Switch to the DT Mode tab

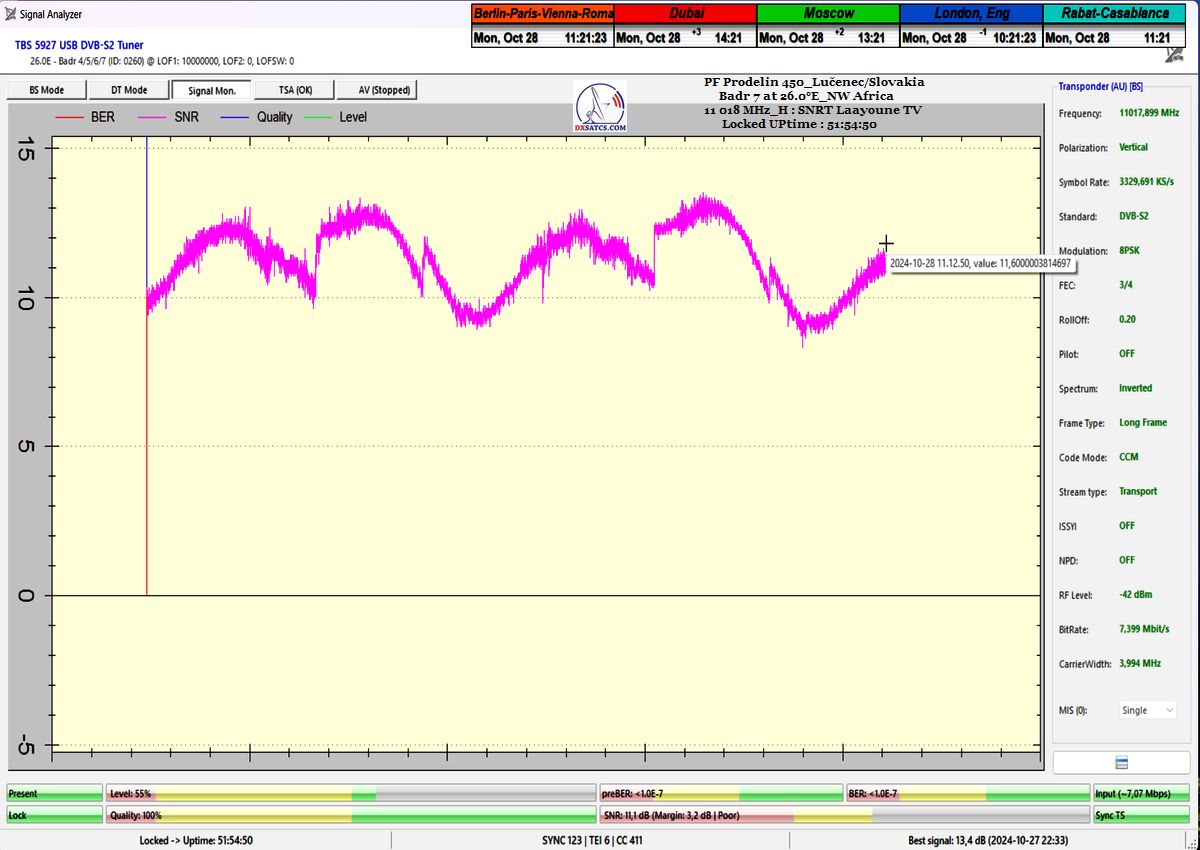(x=129, y=90)
